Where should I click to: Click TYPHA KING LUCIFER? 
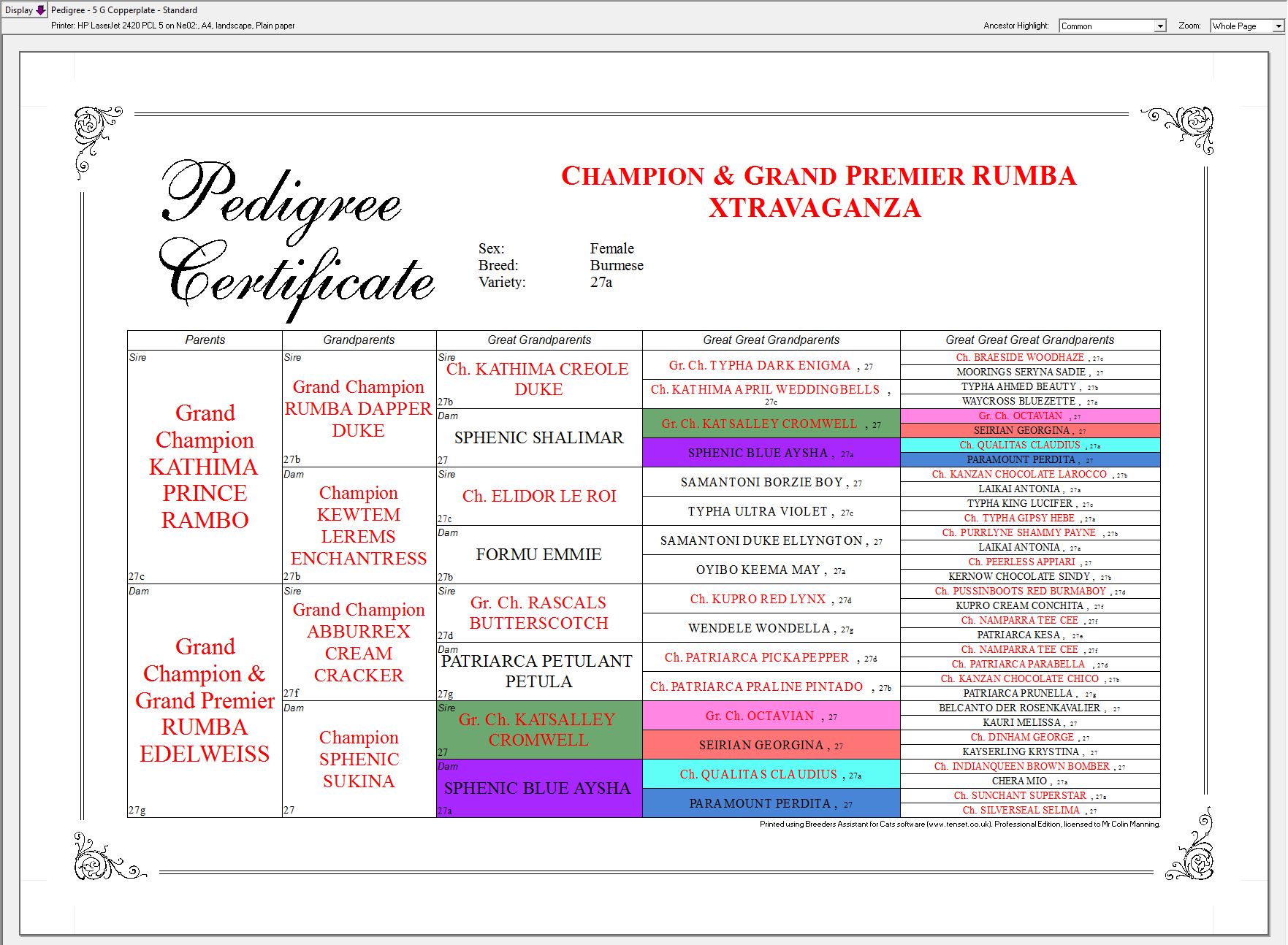[x=1030, y=503]
